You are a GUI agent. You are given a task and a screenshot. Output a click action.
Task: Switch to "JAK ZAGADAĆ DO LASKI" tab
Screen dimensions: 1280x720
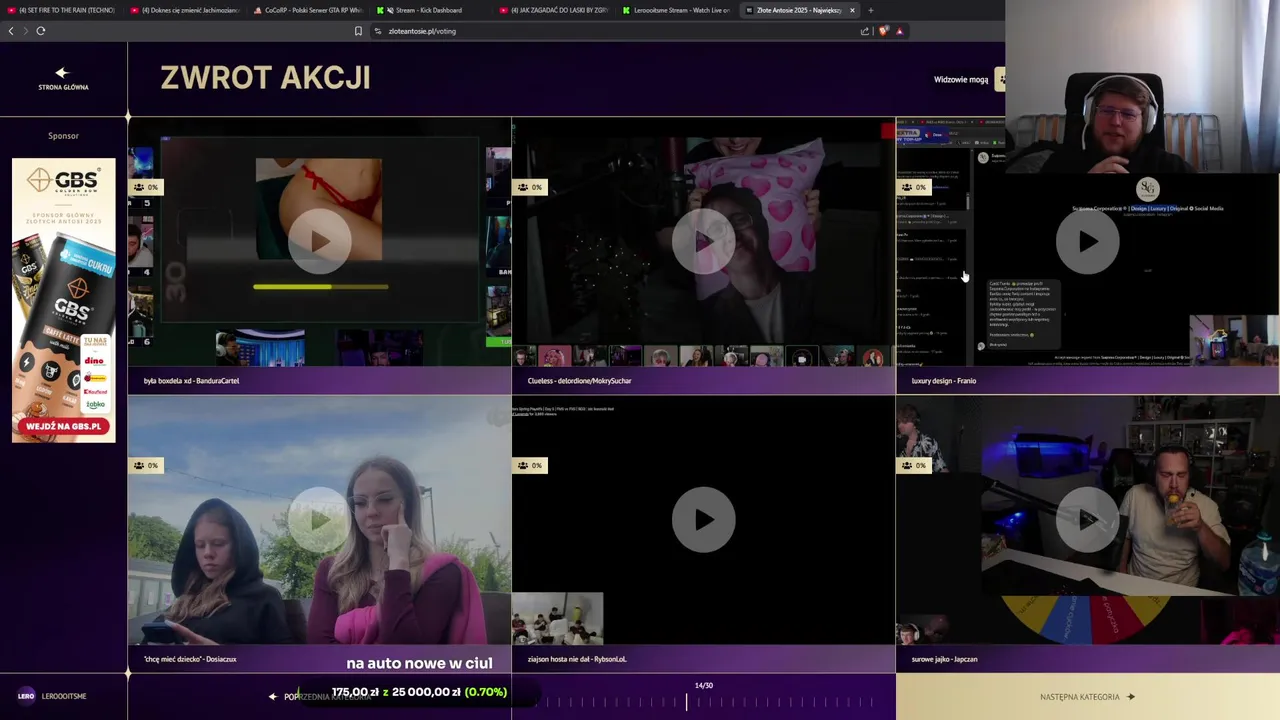click(553, 10)
